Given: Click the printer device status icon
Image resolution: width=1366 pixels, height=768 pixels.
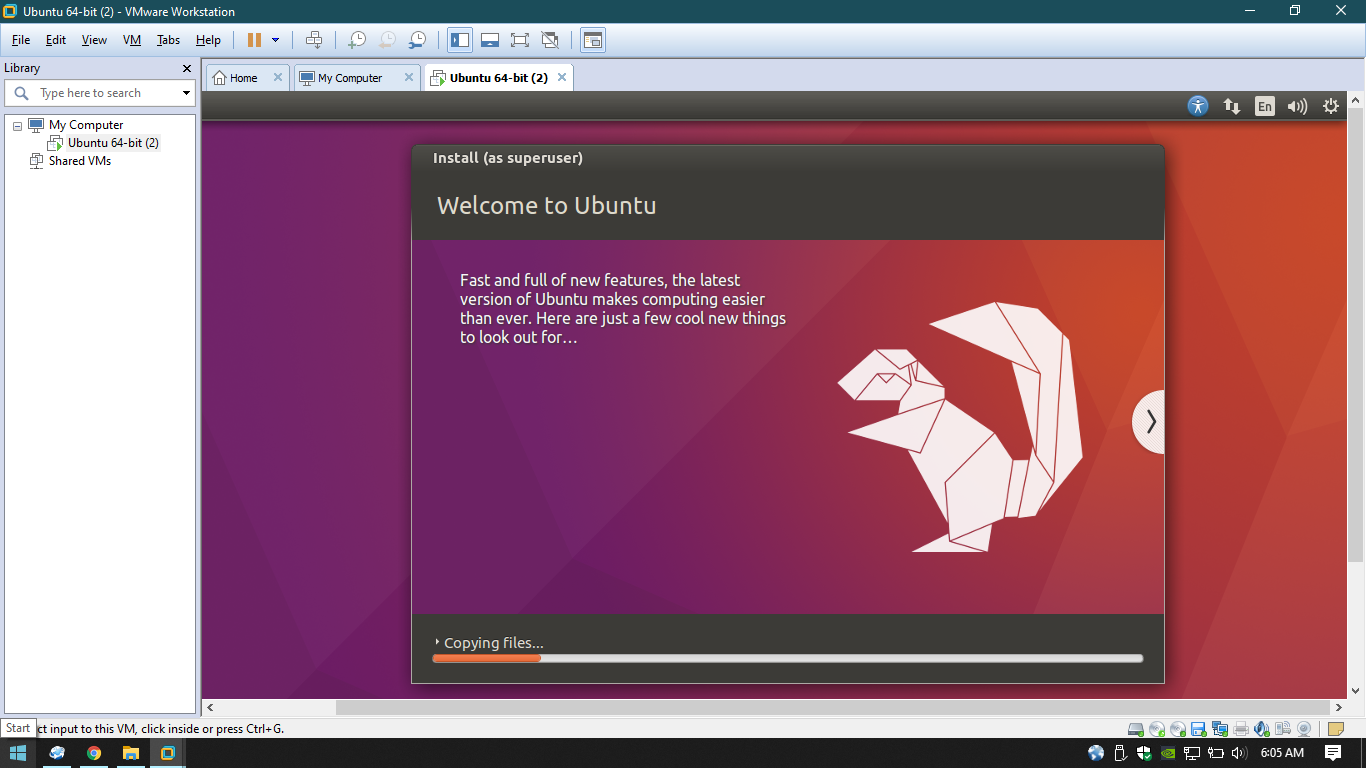Looking at the screenshot, I should coord(1241,729).
